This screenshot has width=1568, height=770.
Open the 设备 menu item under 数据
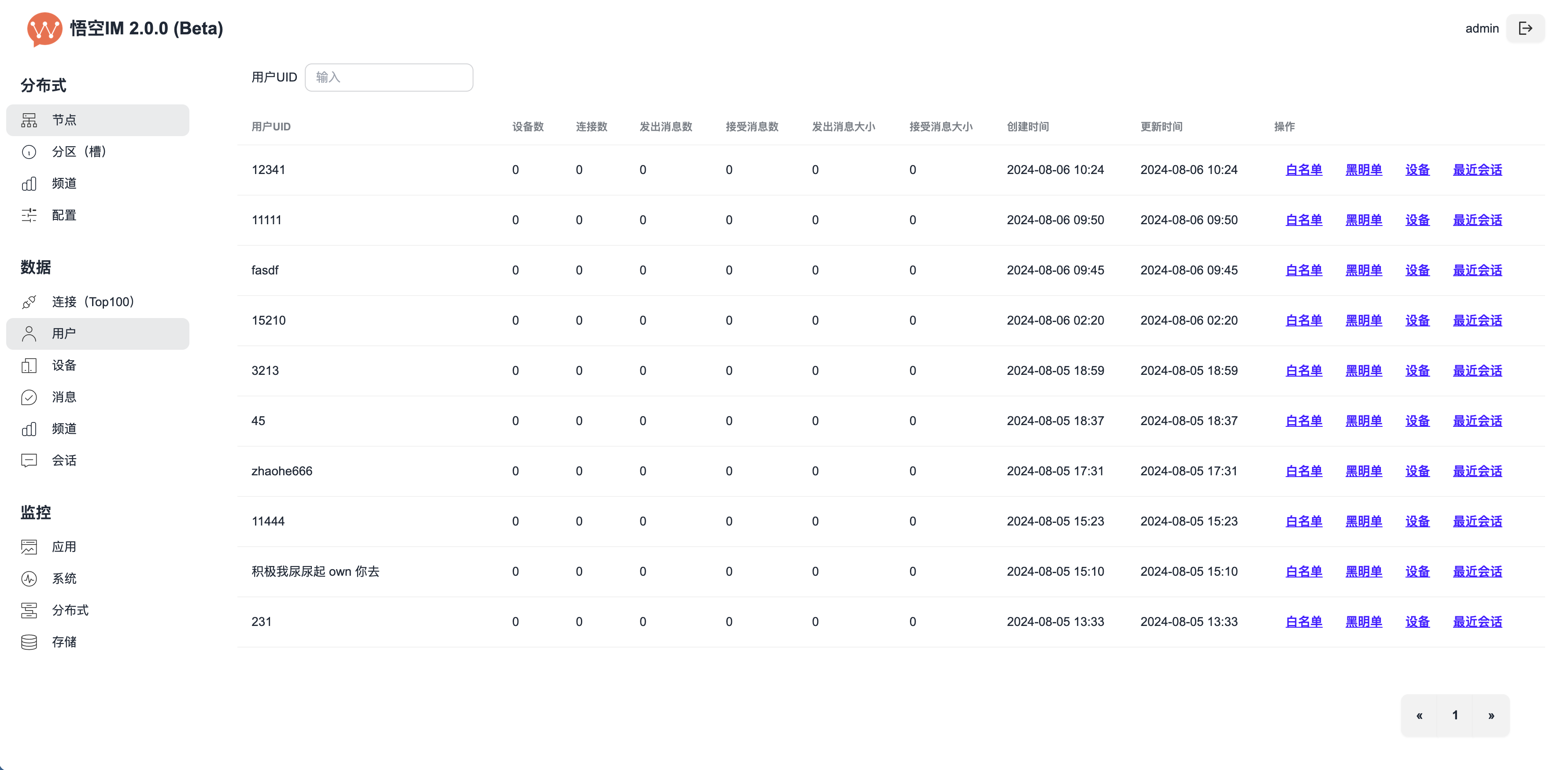(64, 365)
